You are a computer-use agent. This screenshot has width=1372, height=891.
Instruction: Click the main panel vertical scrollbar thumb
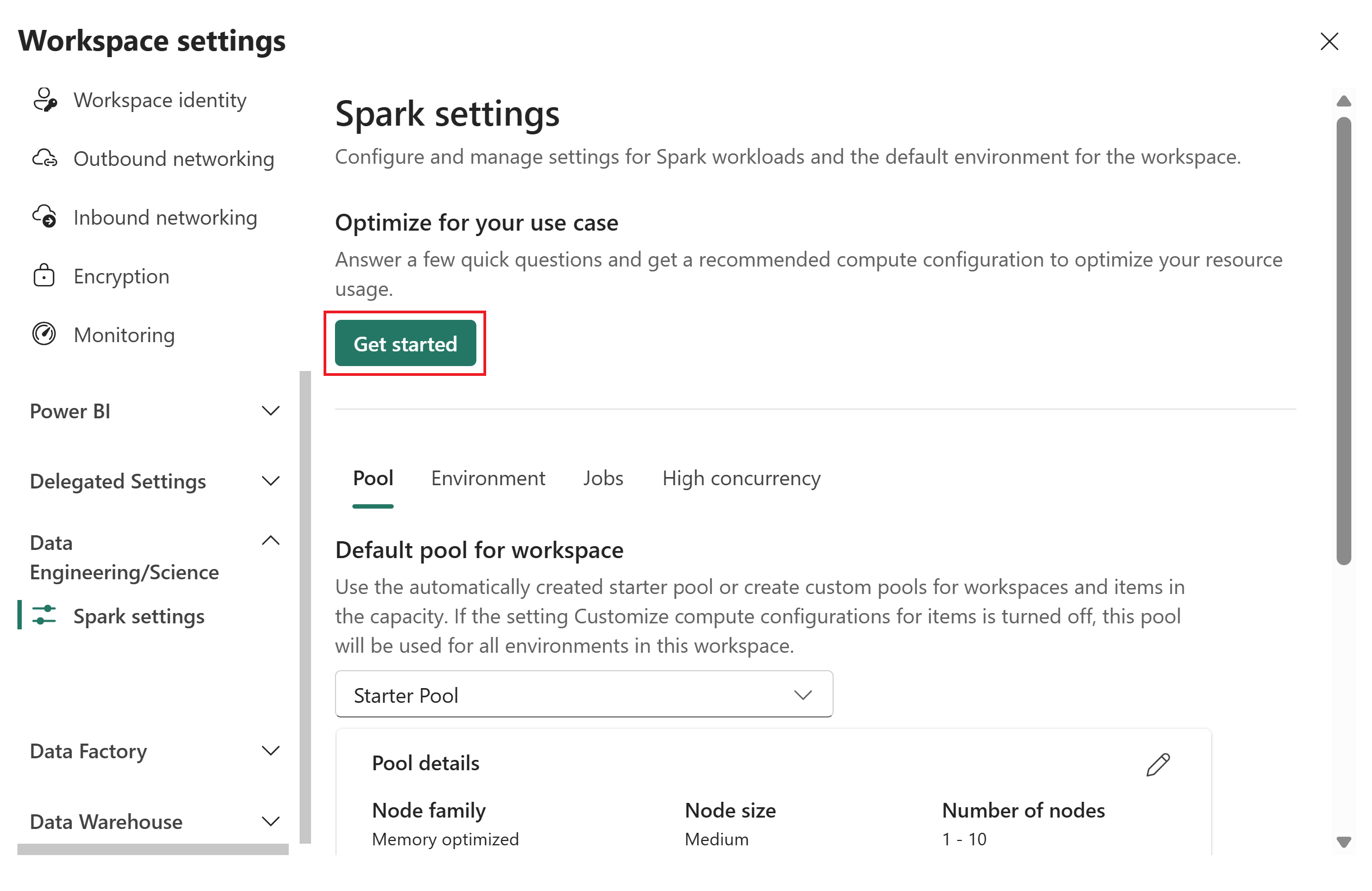[x=1343, y=341]
